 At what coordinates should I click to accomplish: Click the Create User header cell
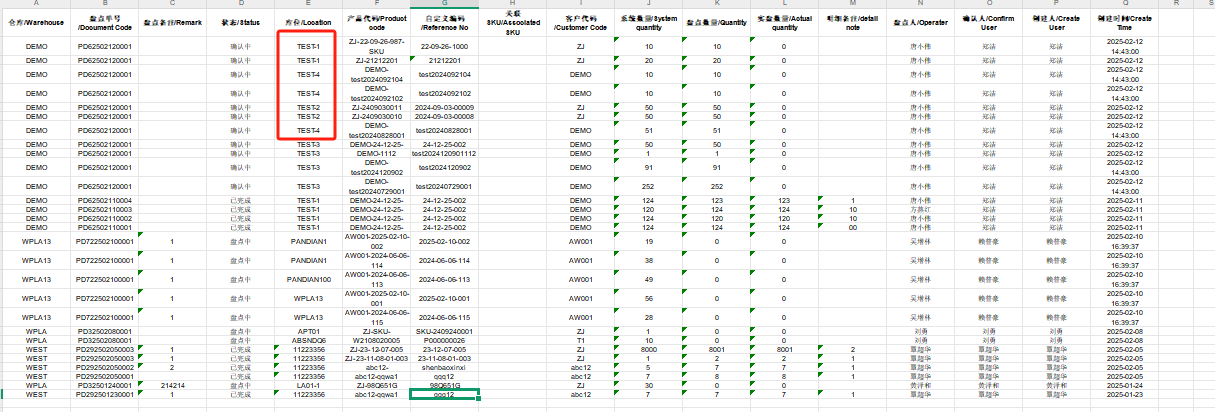click(x=1056, y=25)
